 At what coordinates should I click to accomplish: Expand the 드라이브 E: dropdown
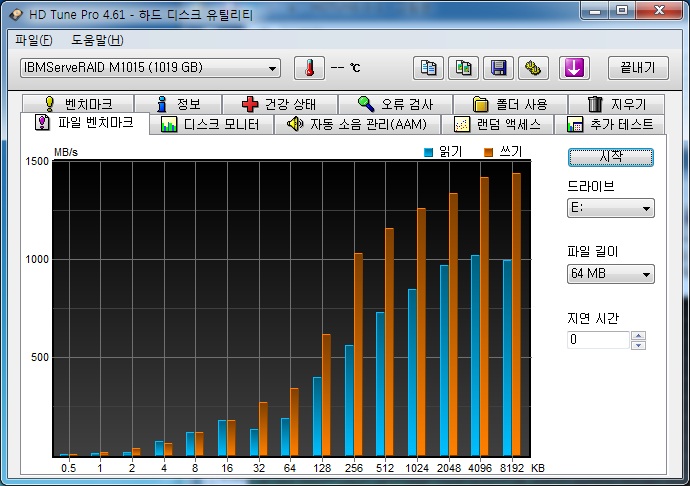(611, 208)
